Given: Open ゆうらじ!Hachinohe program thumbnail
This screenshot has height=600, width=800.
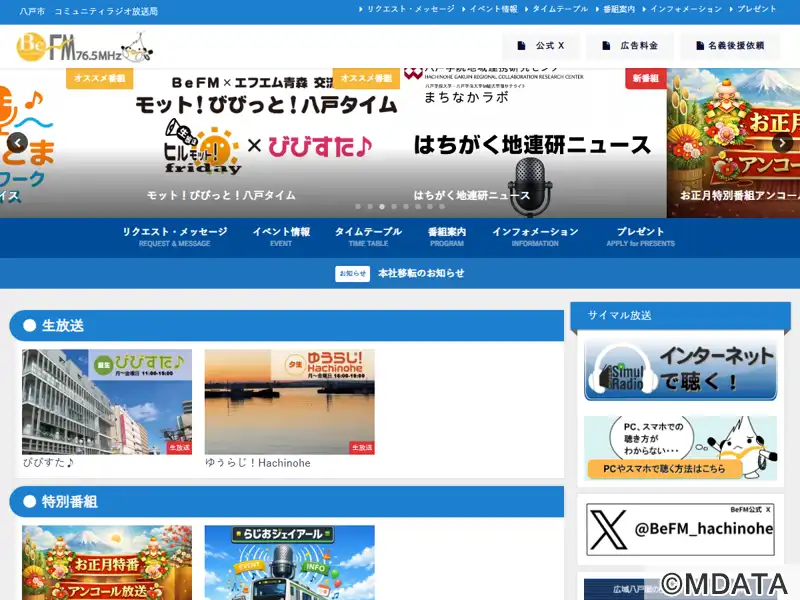Looking at the screenshot, I should [x=289, y=402].
